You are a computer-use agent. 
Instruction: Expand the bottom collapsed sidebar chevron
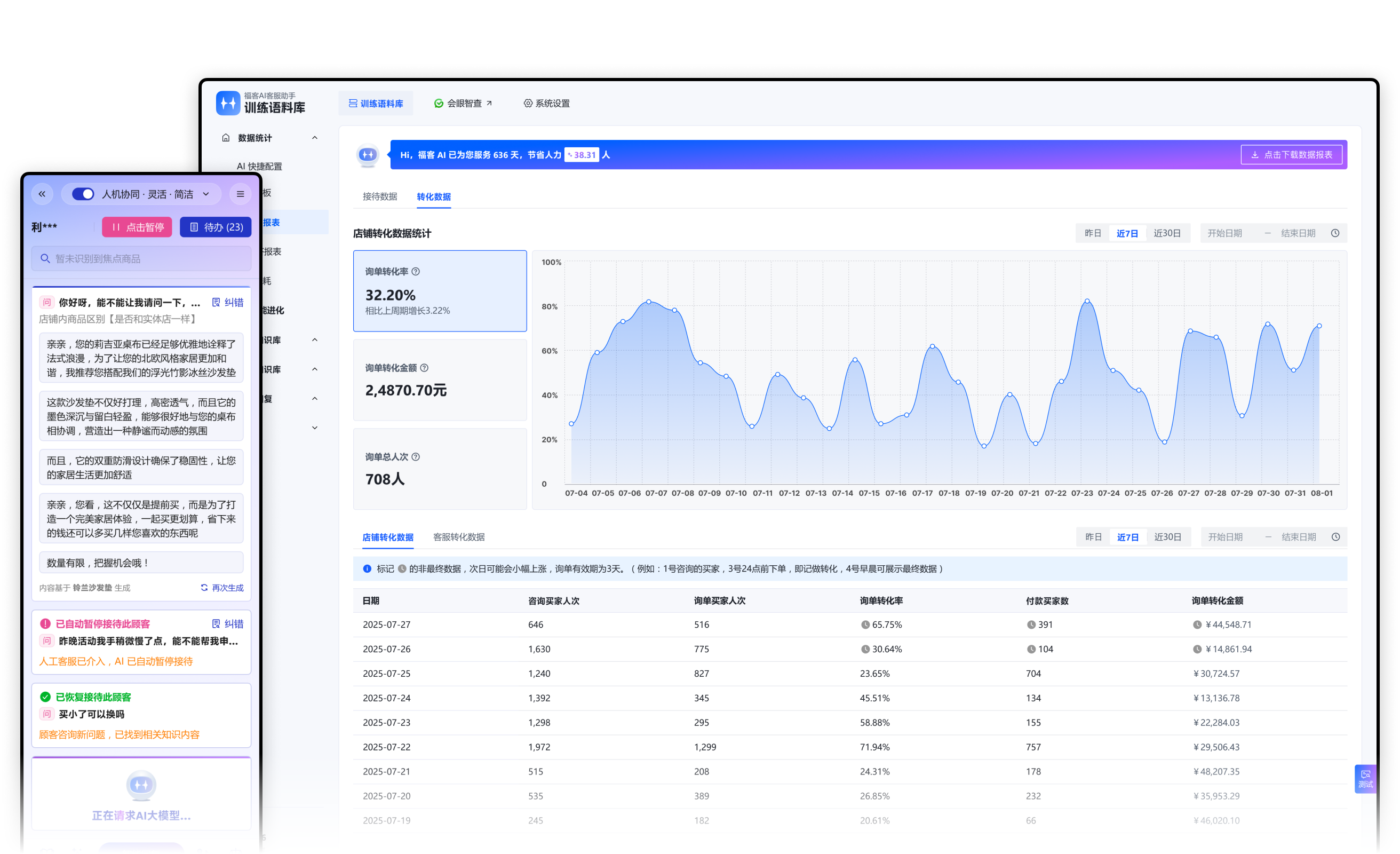(315, 428)
